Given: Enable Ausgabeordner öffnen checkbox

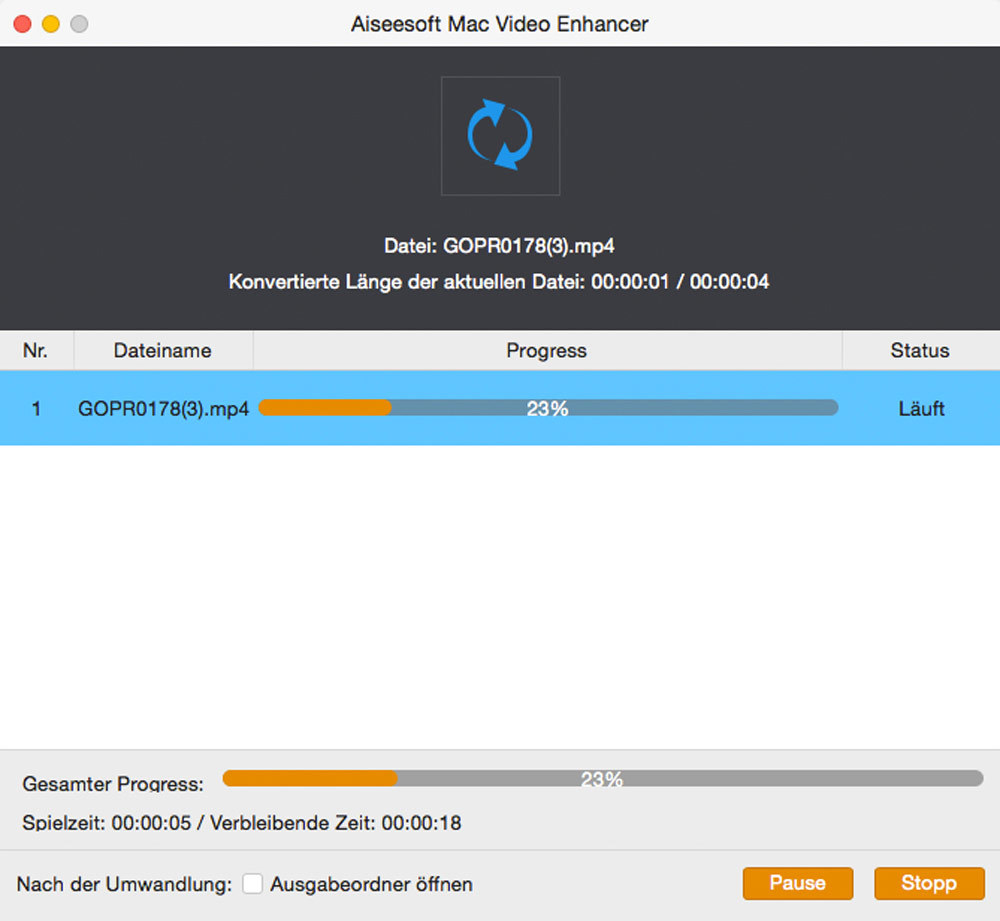Looking at the screenshot, I should (x=253, y=884).
